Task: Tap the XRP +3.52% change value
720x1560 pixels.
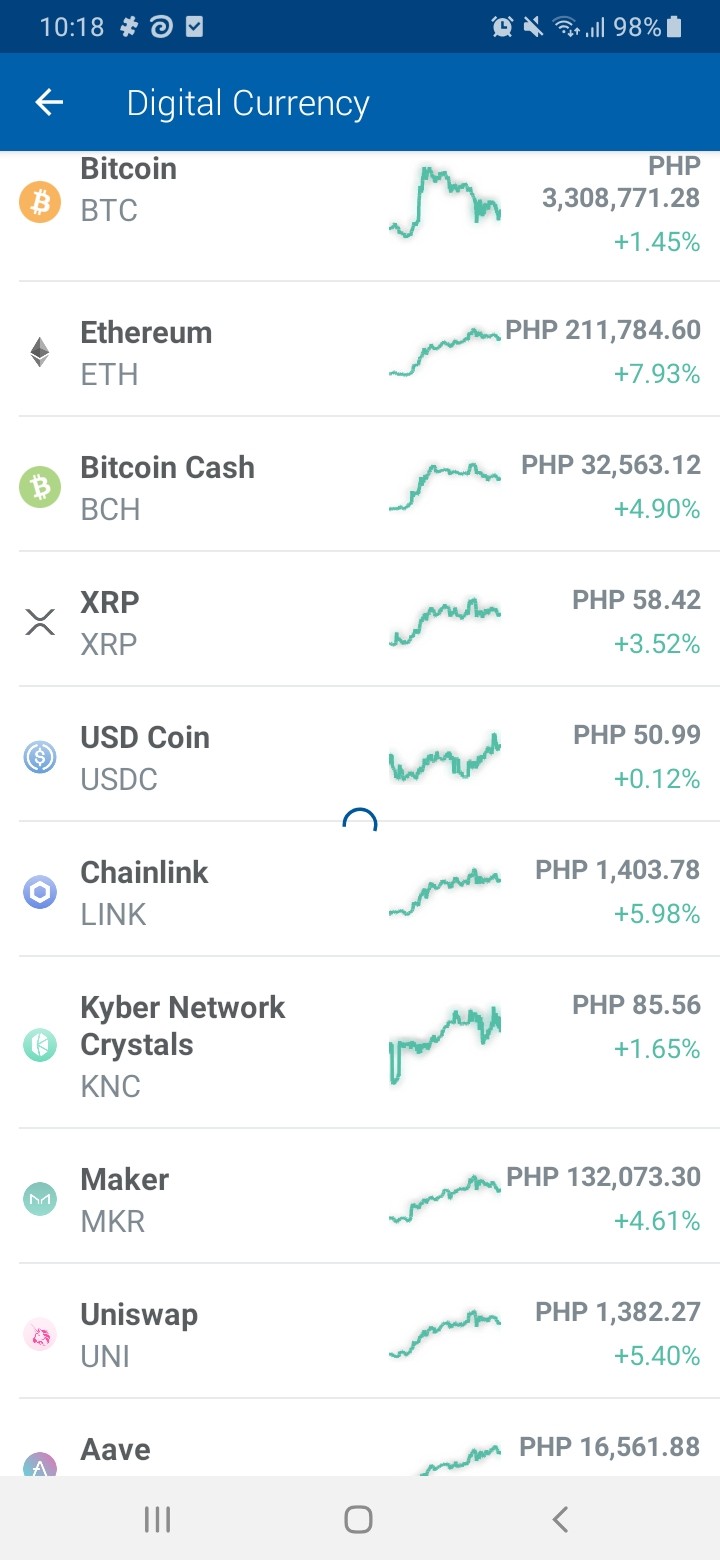Action: [657, 643]
